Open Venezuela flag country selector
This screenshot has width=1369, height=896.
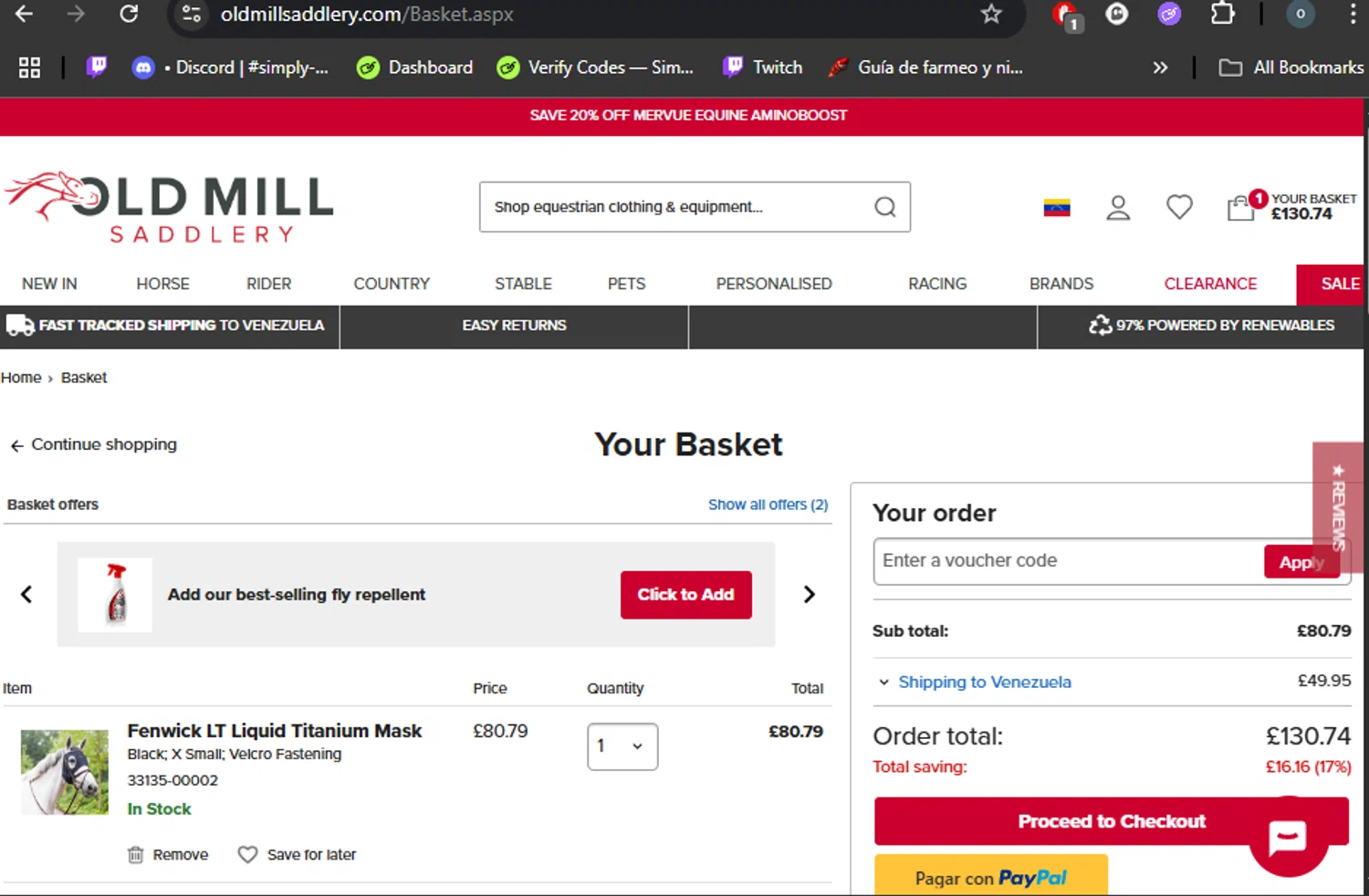tap(1057, 208)
